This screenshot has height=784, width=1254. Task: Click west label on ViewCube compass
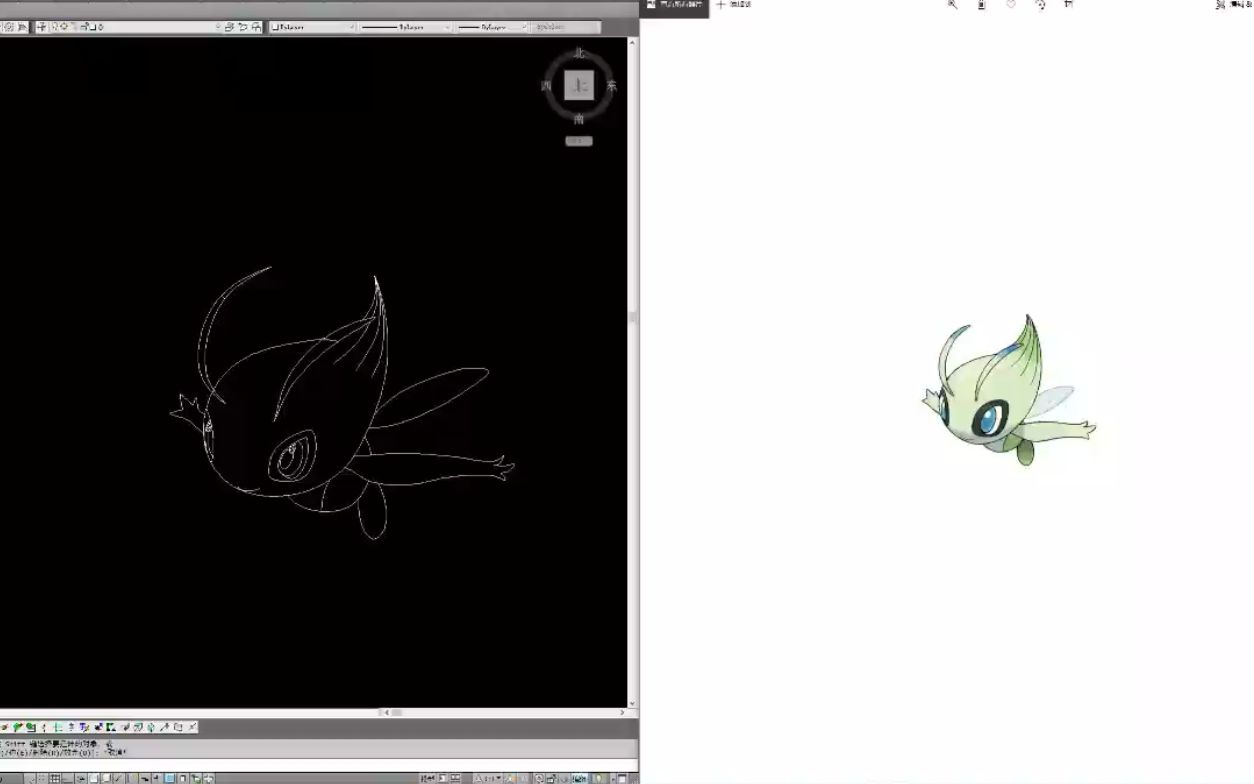tap(546, 86)
